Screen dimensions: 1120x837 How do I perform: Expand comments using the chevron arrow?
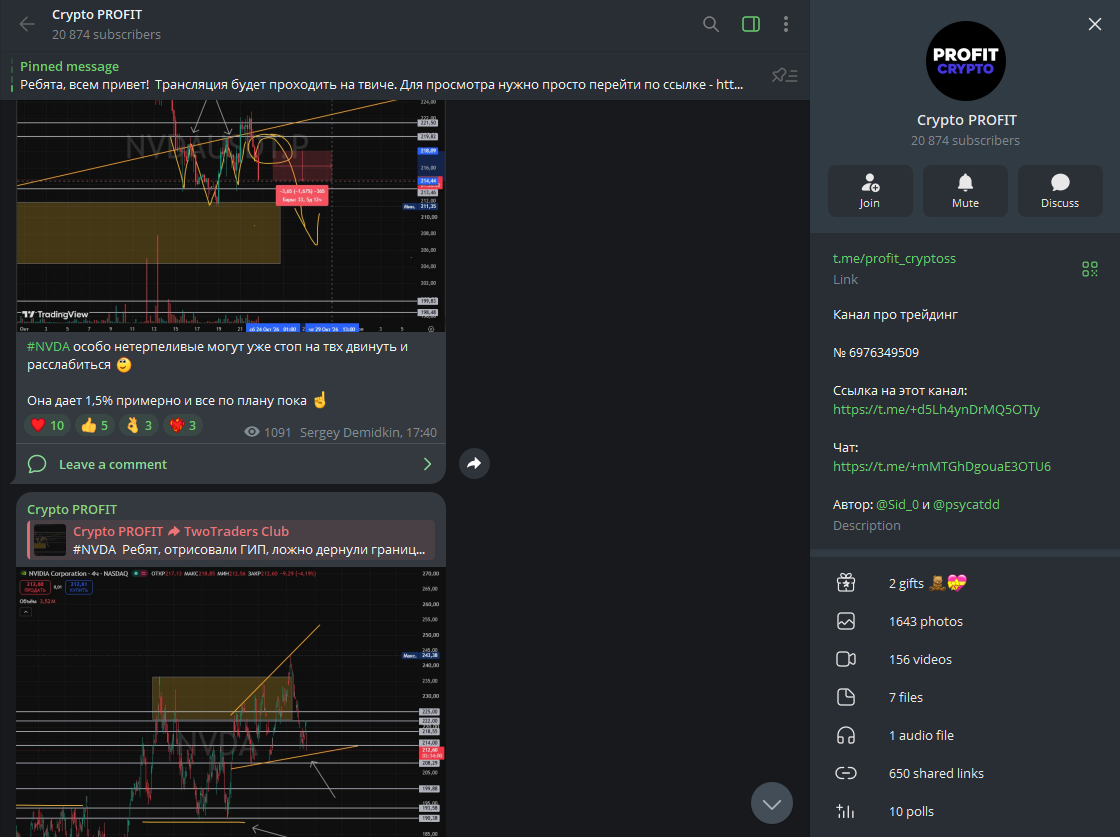point(427,464)
